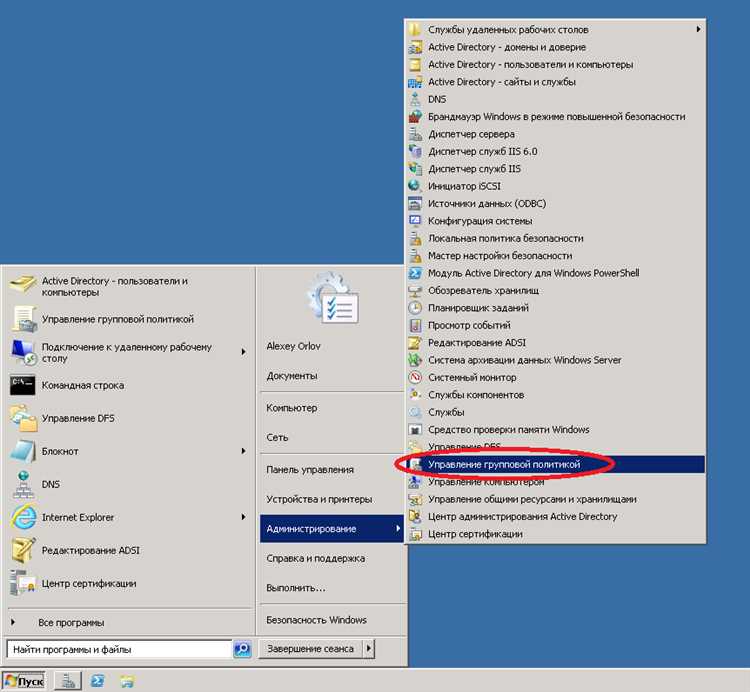Screen dimensions: 750x692
Task: Open Документы in start menu
Action: 292,376
